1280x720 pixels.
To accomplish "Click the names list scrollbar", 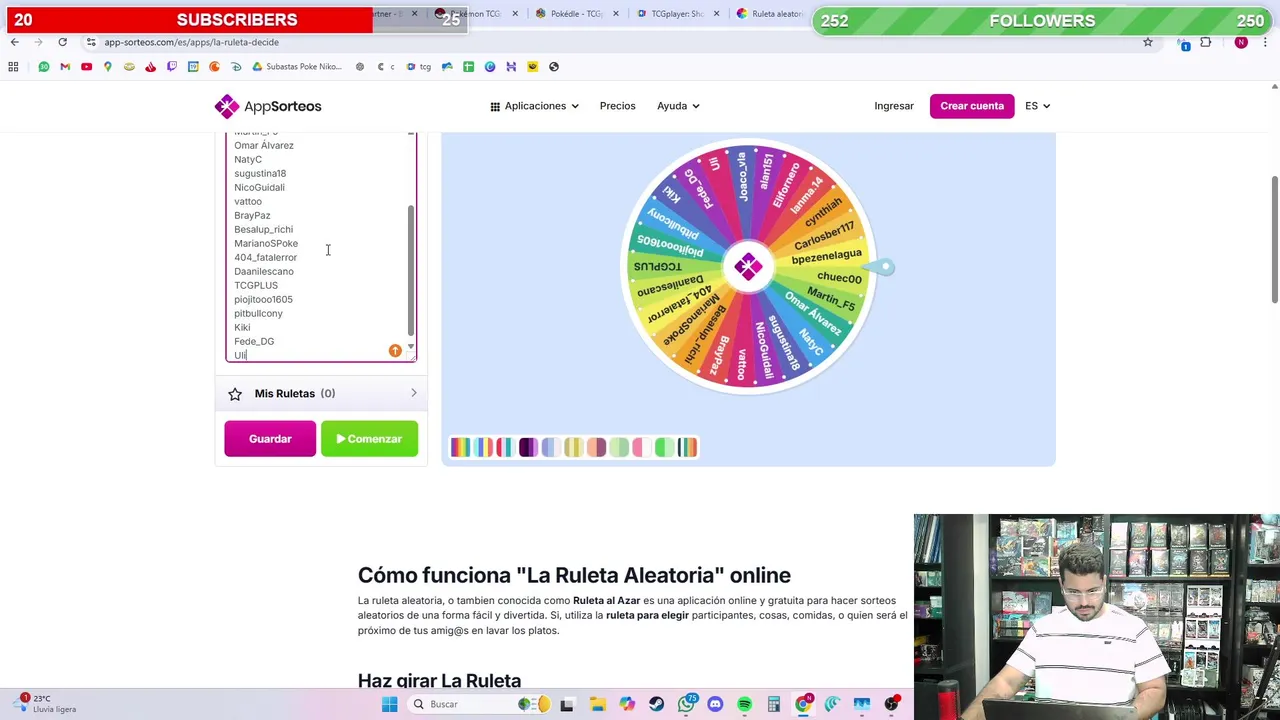I will coord(410,270).
